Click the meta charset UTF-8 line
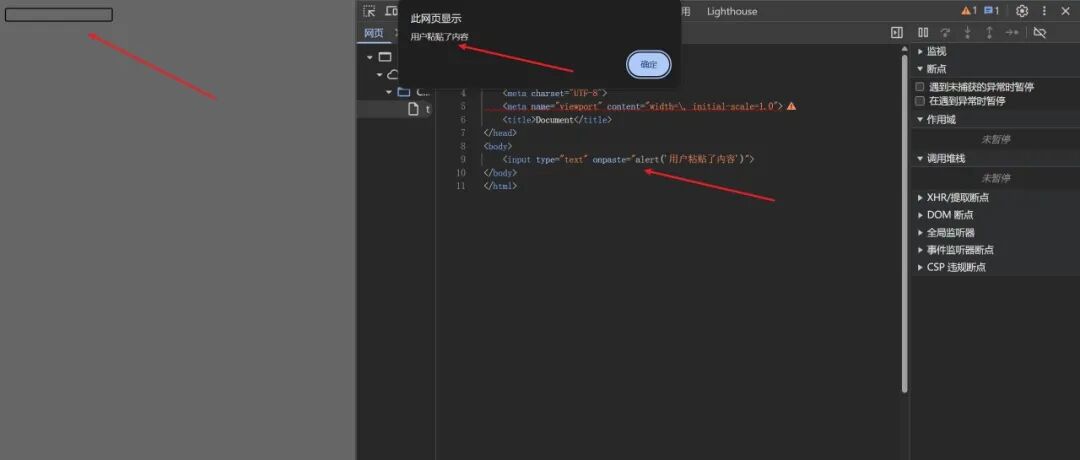Viewport: 1080px width, 460px height. pos(555,93)
